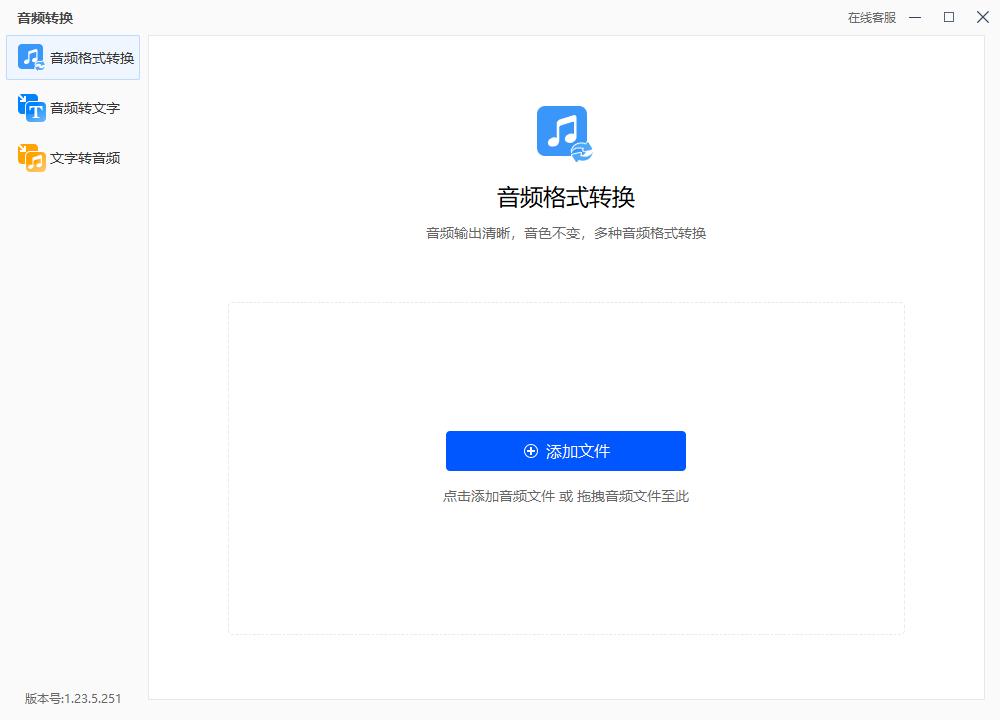Viewport: 1000px width, 720px height.
Task: Click the subtitle text about audio formats
Action: pyautogui.click(x=566, y=232)
